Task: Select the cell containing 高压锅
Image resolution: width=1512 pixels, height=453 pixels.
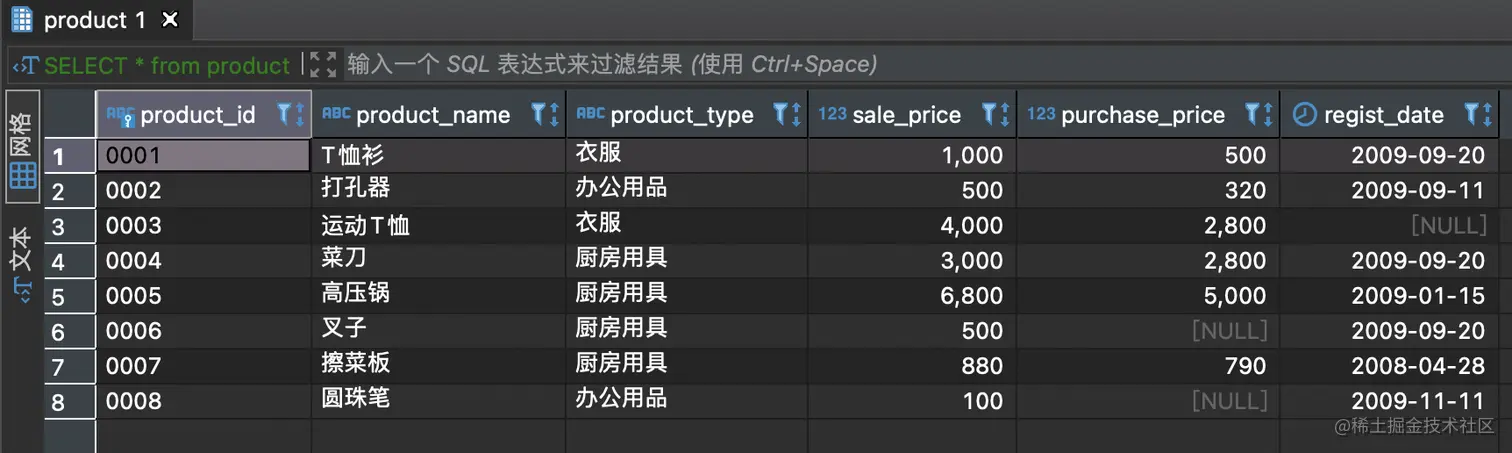Action: click(x=357, y=294)
